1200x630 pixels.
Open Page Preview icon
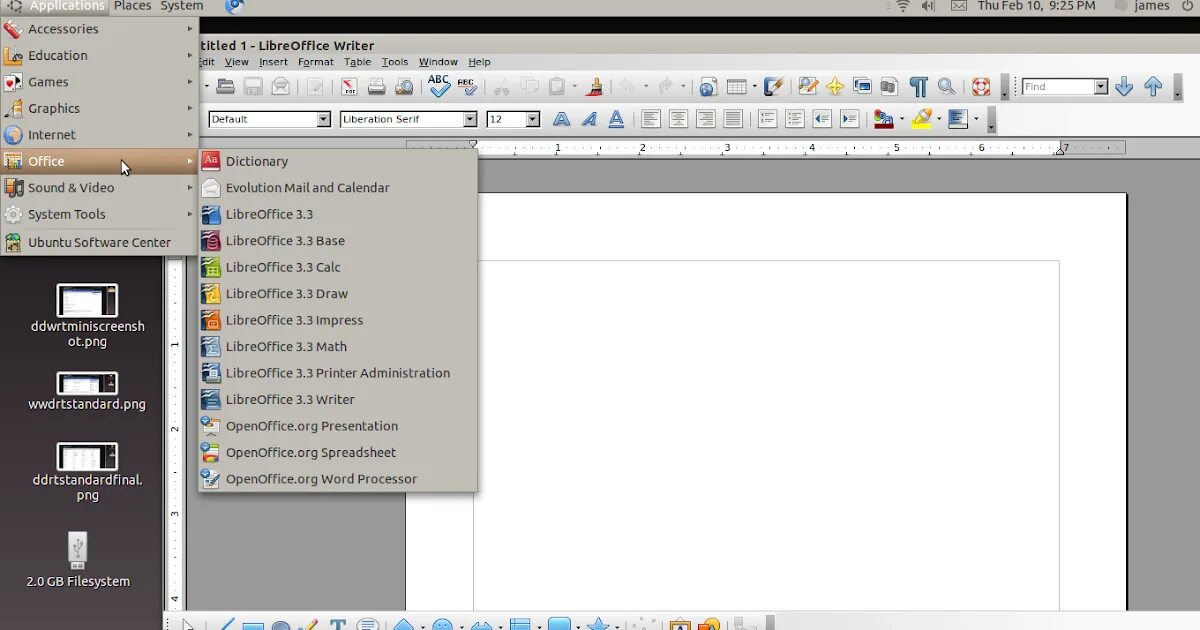404,87
